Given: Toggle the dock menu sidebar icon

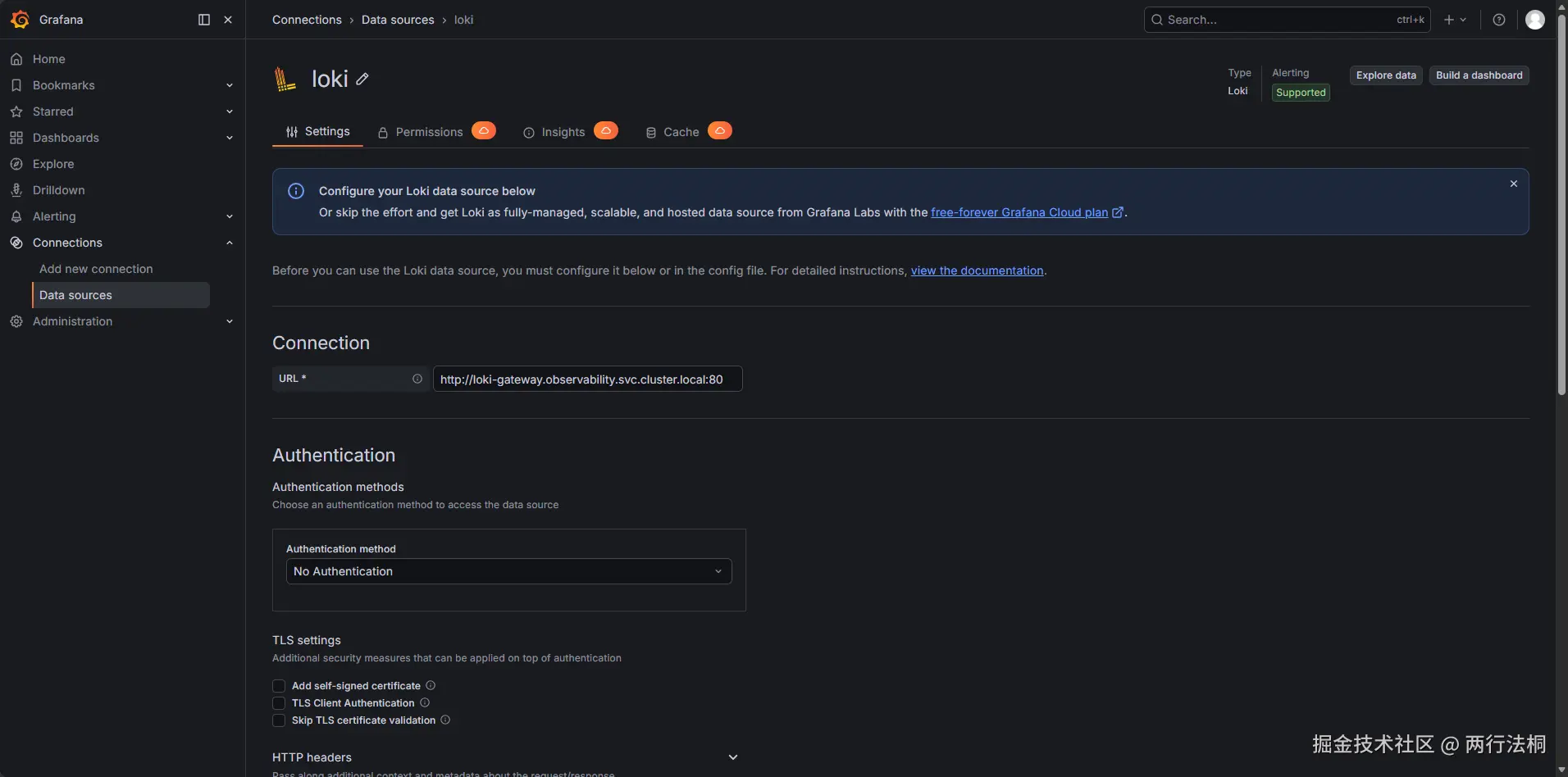Looking at the screenshot, I should (204, 20).
